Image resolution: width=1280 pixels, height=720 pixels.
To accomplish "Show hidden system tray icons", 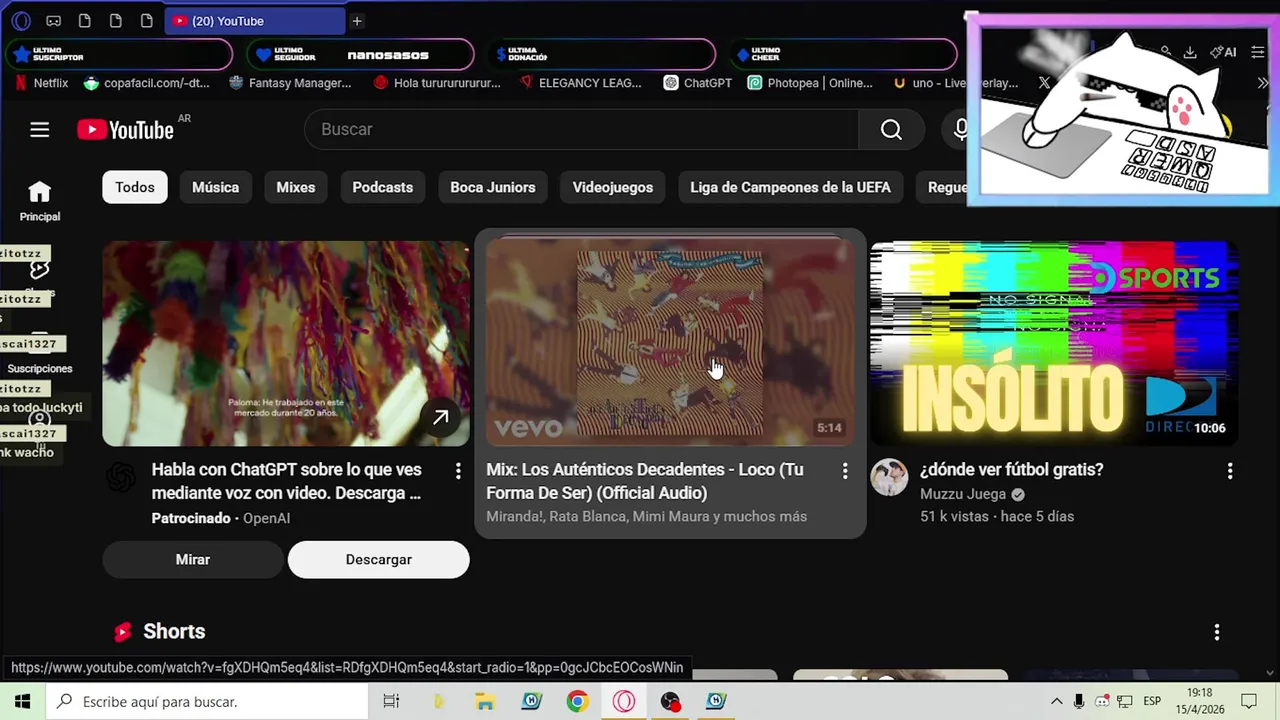I will tap(1056, 701).
